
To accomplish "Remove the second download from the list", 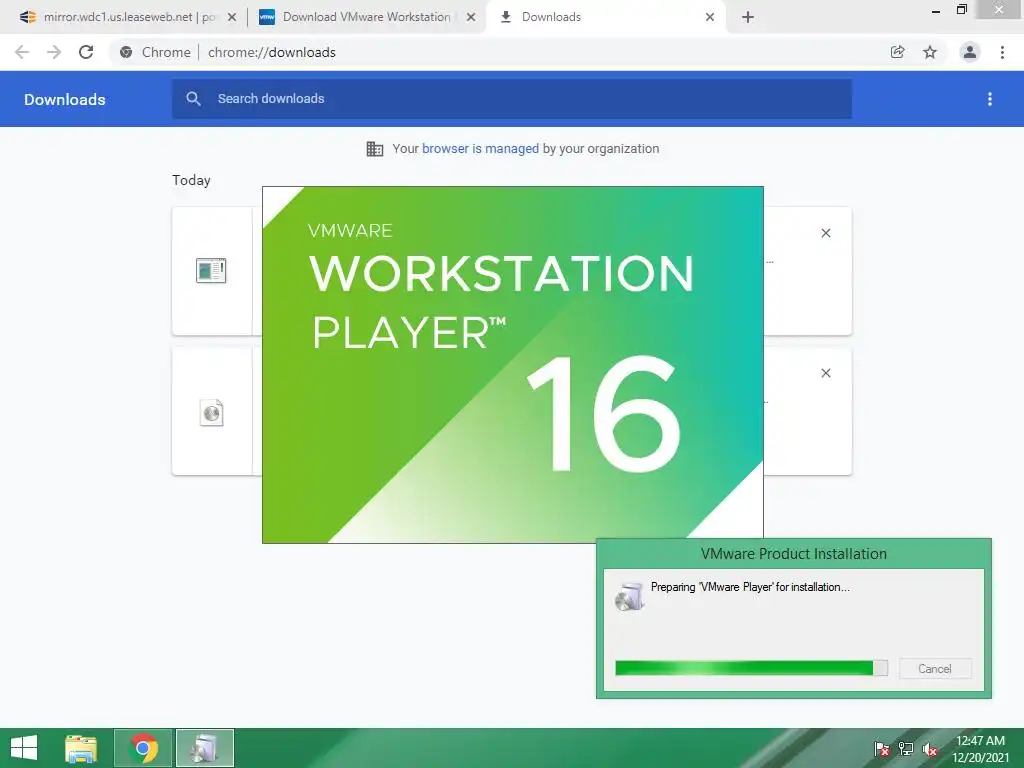I will tap(826, 373).
